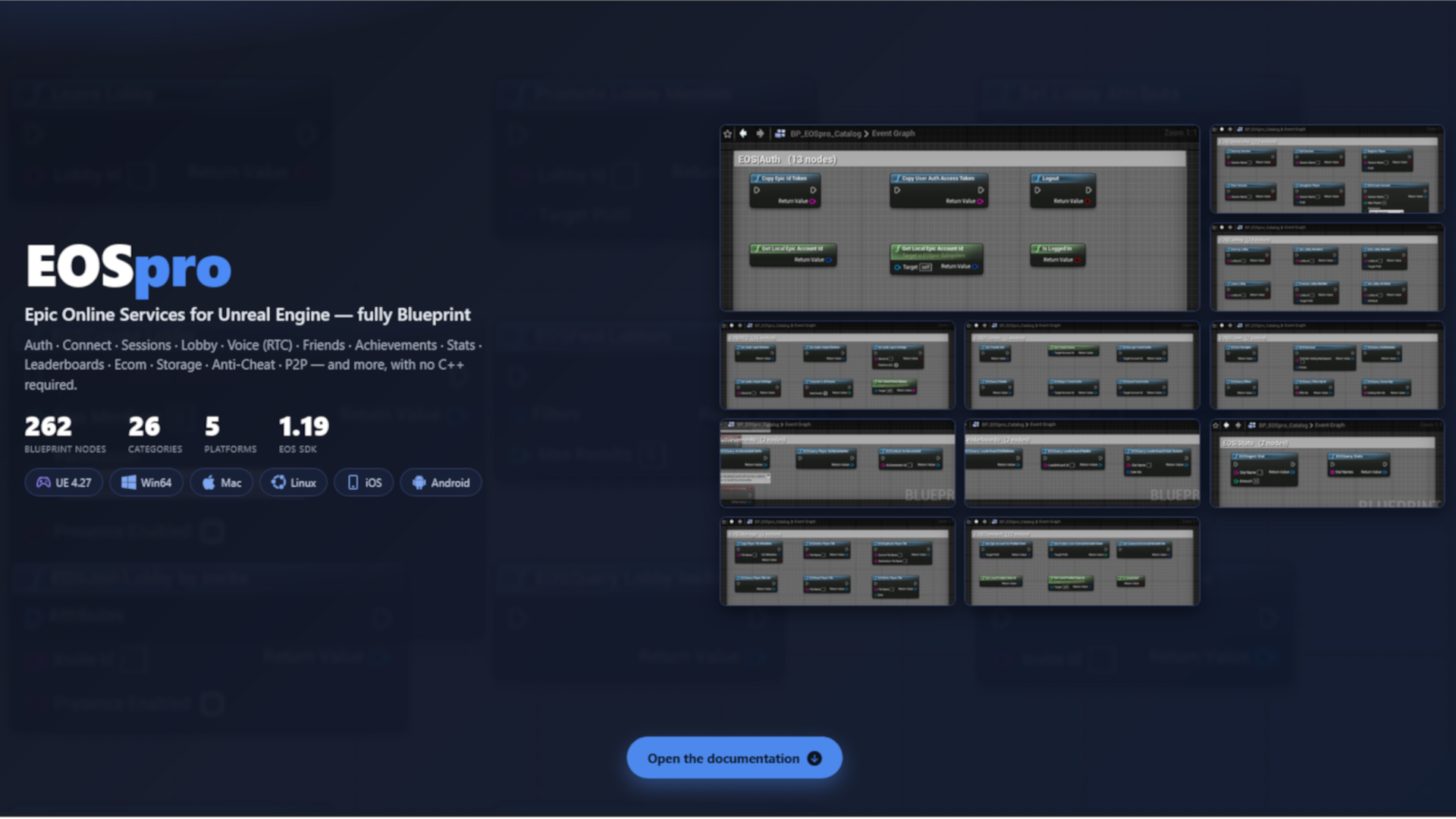Click Event Graph breadcrumb in EOS|Auth graph
The image size is (1456, 819).
[x=893, y=133]
